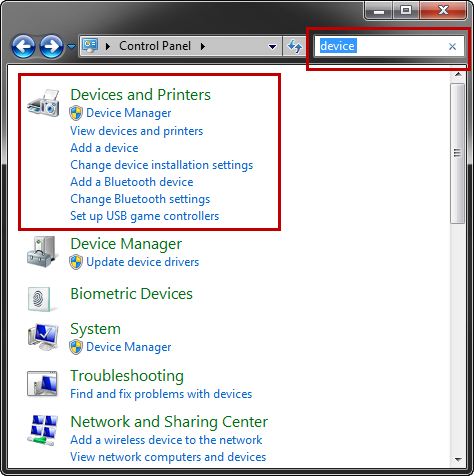474x476 pixels.
Task: Clear the search box with the X
Action: coord(452,46)
